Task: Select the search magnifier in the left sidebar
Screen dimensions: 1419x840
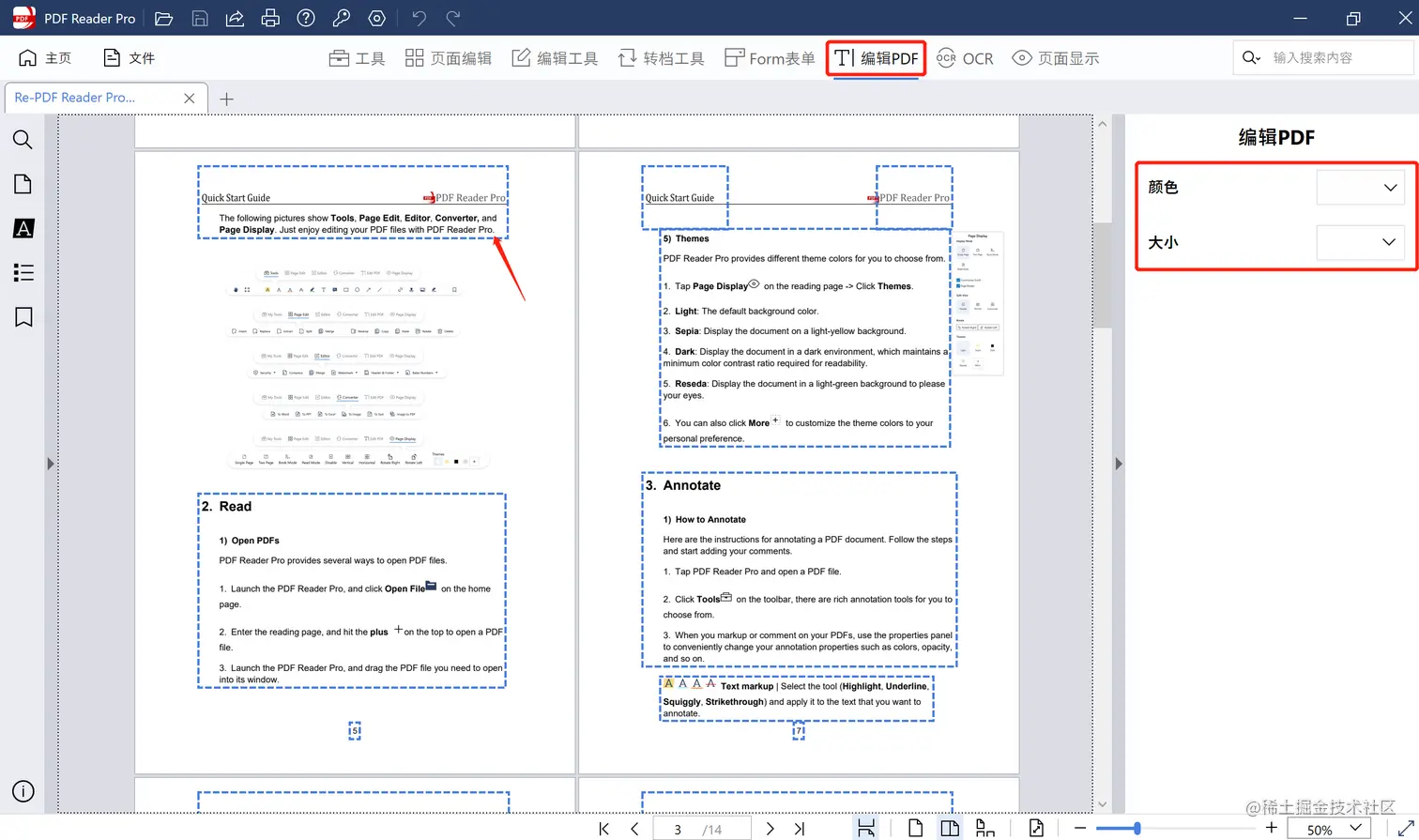Action: (23, 139)
